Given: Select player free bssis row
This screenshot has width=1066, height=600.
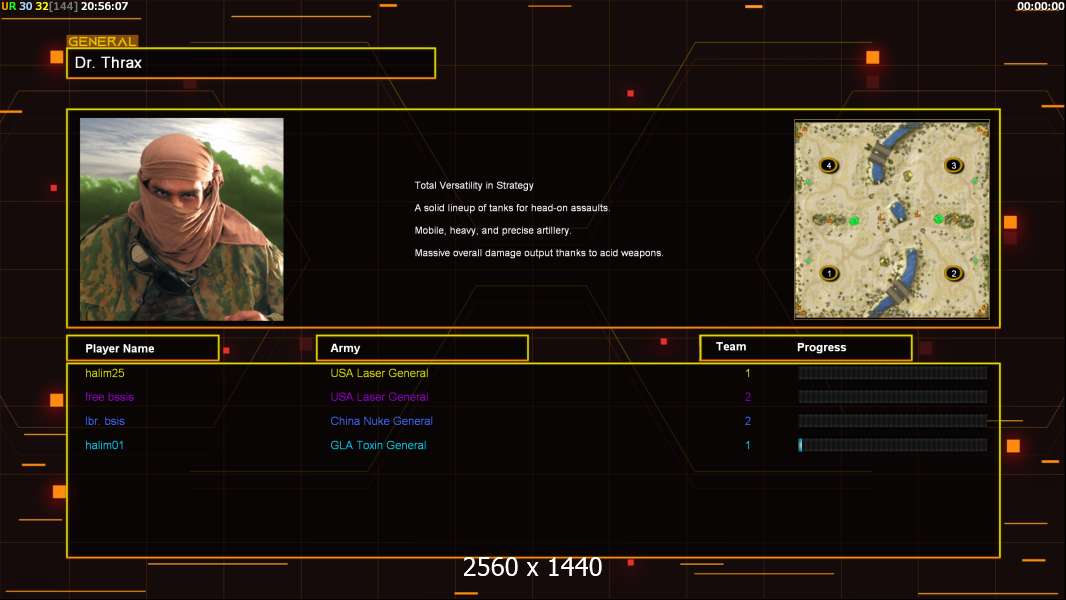Looking at the screenshot, I should pyautogui.click(x=109, y=397).
